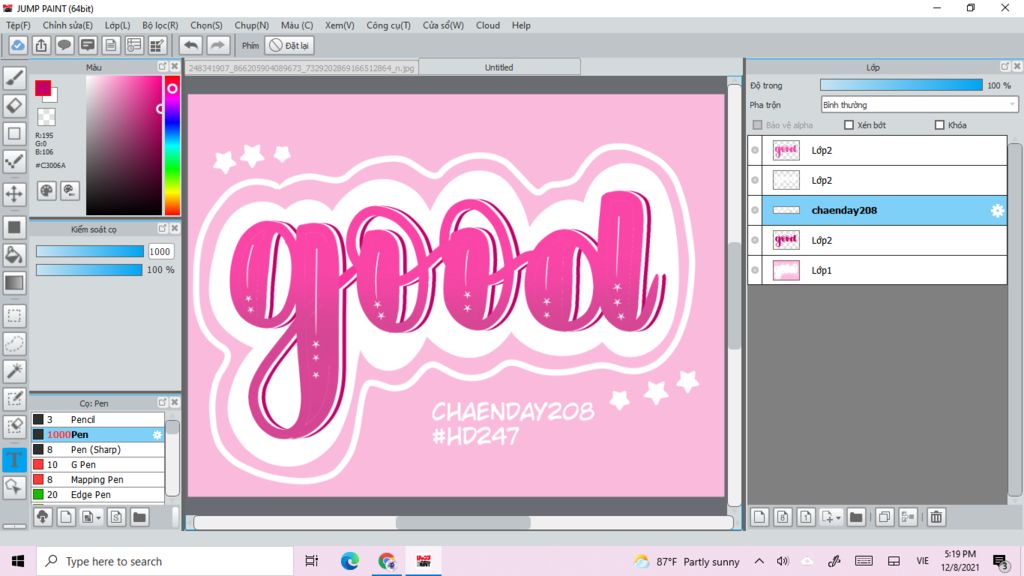The image size is (1024, 576).
Task: Duplicate layer using the duplicate icon
Action: 884,517
